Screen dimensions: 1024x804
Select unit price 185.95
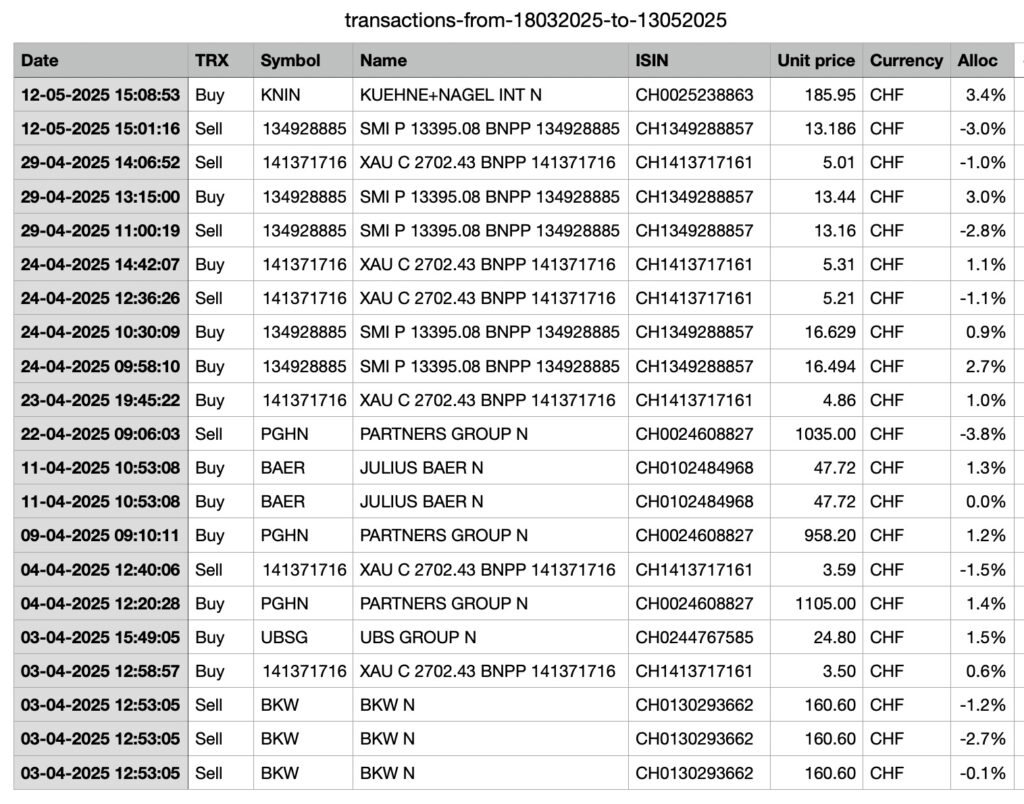(816, 95)
